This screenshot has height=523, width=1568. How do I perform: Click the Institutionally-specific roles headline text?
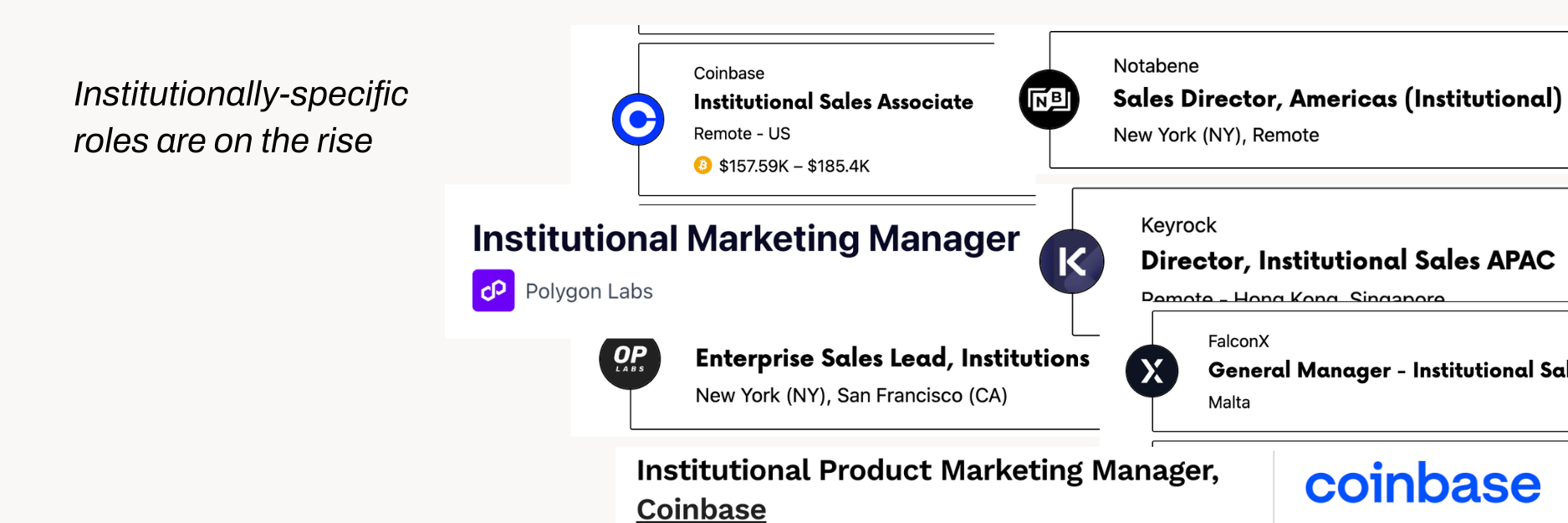[x=241, y=117]
